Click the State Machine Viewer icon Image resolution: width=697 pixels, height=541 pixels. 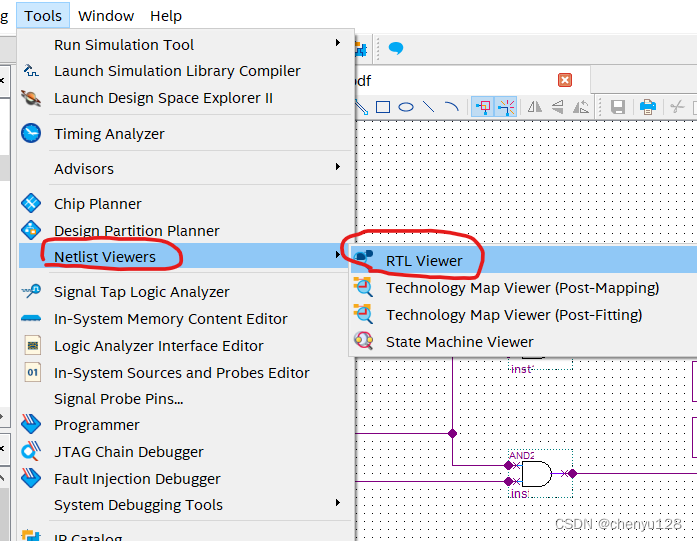pyautogui.click(x=364, y=341)
